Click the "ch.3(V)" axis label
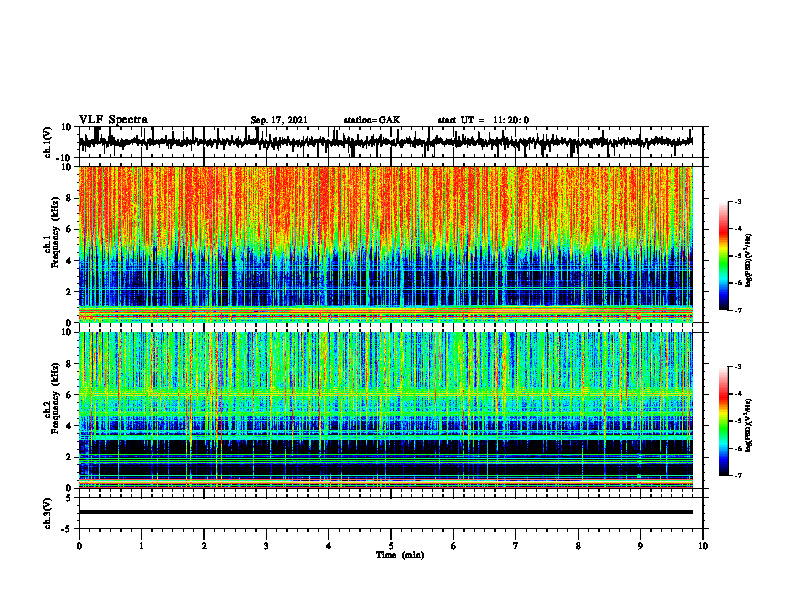Screen dimensions: 792x612 (x=48, y=513)
